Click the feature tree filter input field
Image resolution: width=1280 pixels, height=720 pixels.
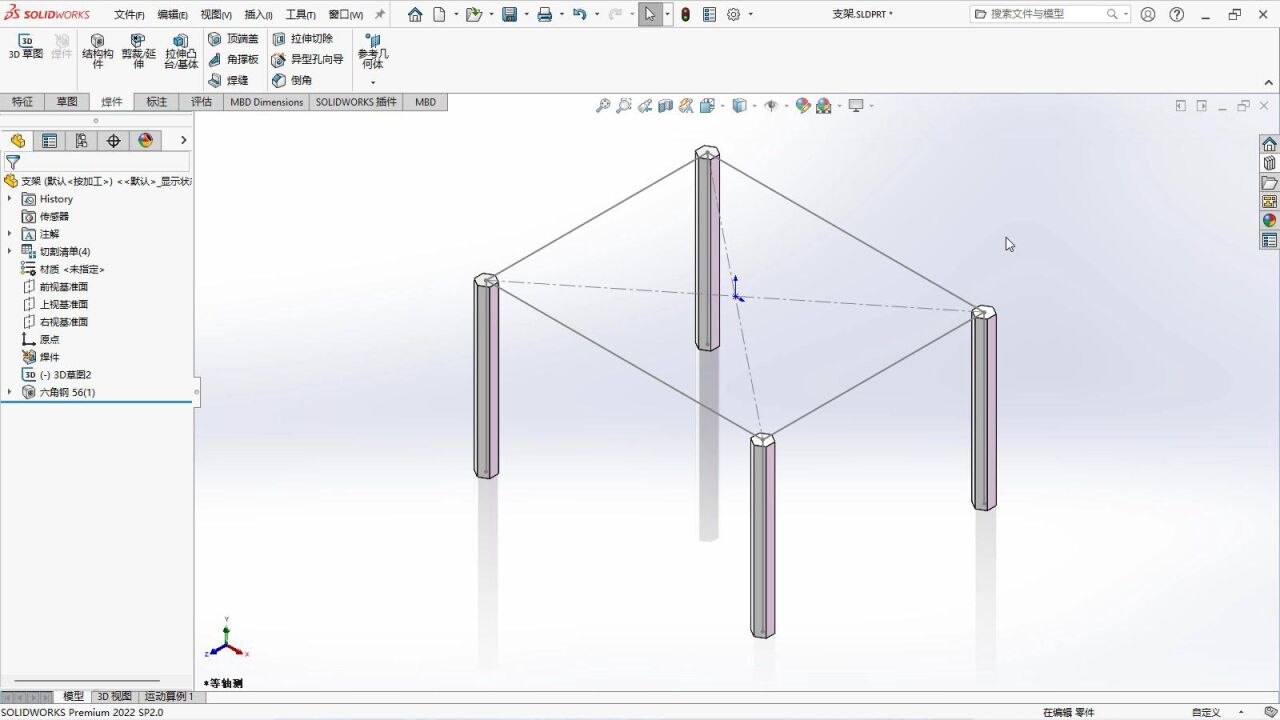point(100,162)
